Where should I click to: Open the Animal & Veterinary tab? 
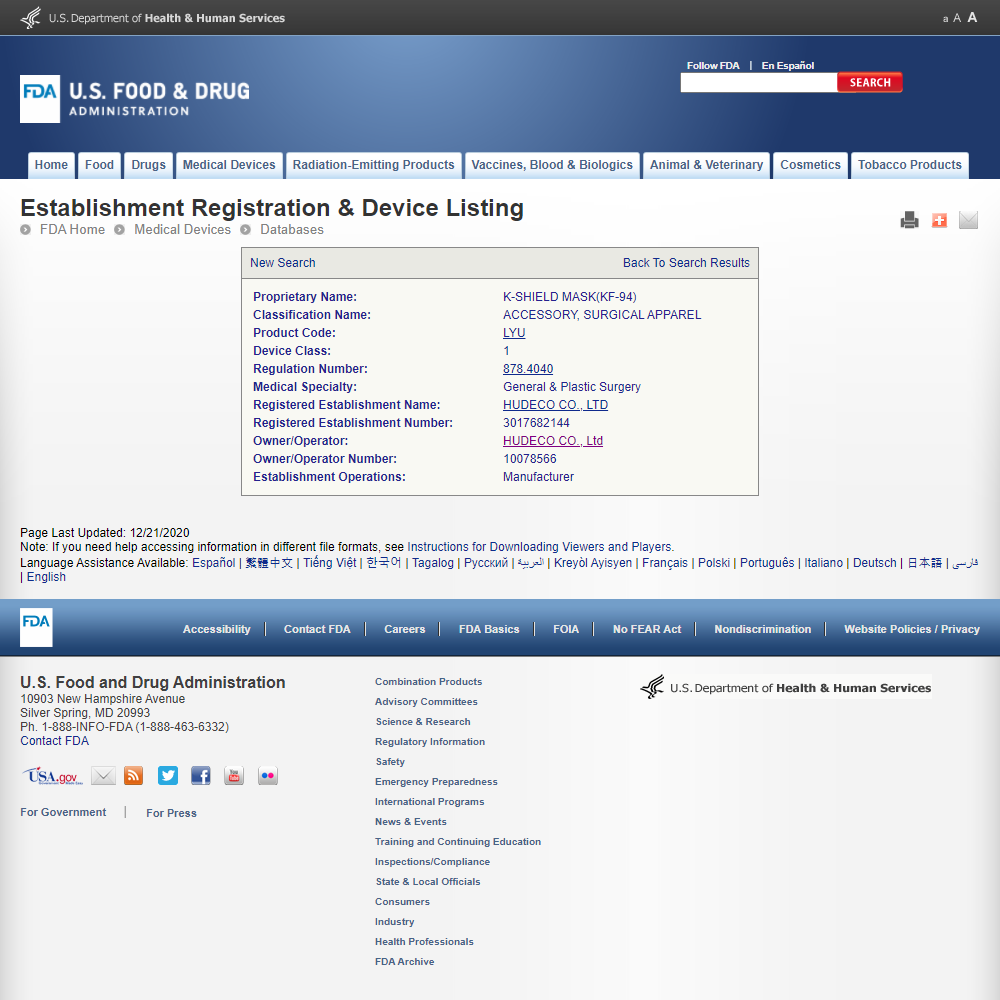pyautogui.click(x=707, y=165)
